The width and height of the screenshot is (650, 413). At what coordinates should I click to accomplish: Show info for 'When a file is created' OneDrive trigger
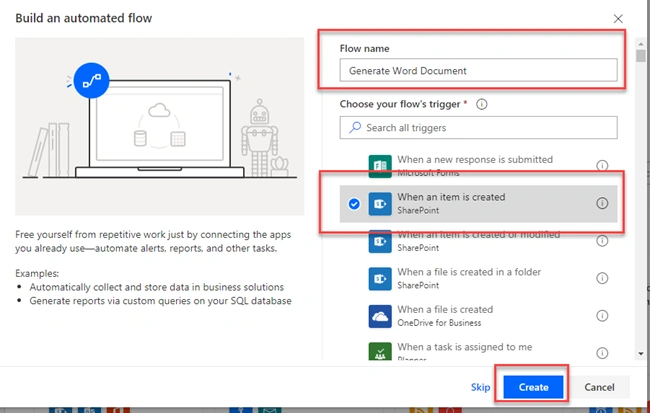point(602,316)
